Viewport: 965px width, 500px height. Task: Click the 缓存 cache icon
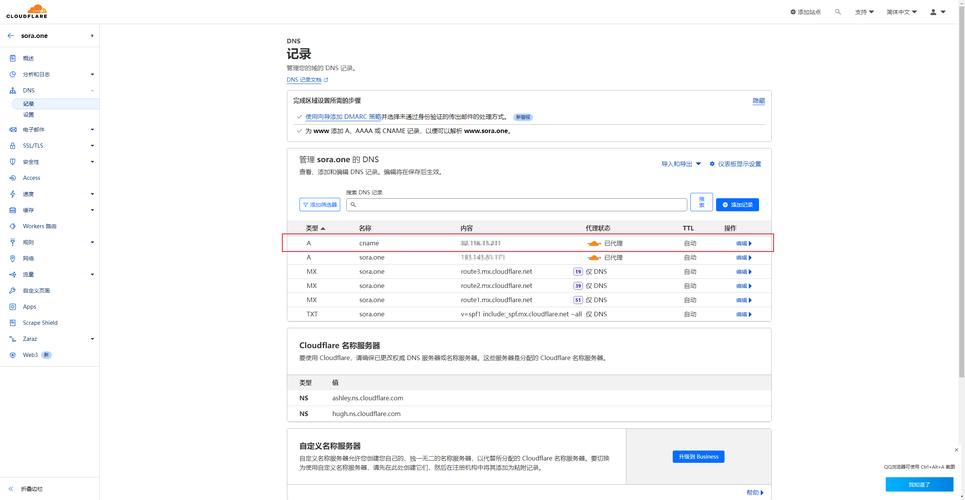click(13, 210)
